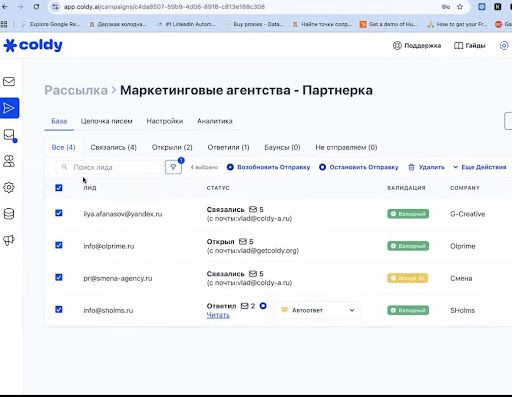Uncheck the info@sholms.ru lead checkbox
The width and height of the screenshot is (512, 397).
59,309
